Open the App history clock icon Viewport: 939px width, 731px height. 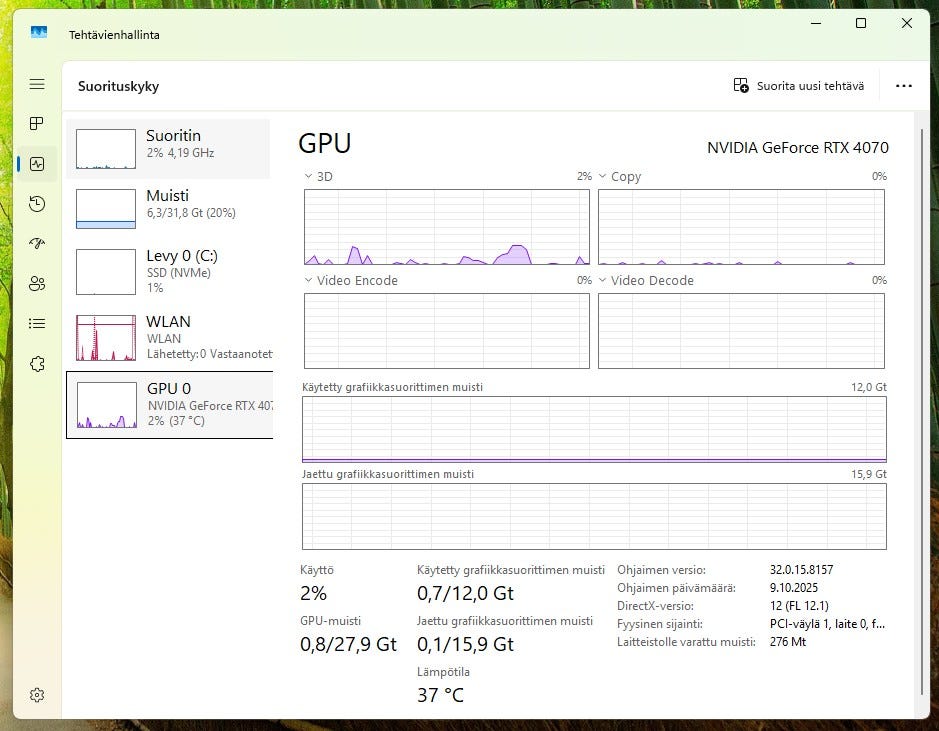pyautogui.click(x=37, y=204)
